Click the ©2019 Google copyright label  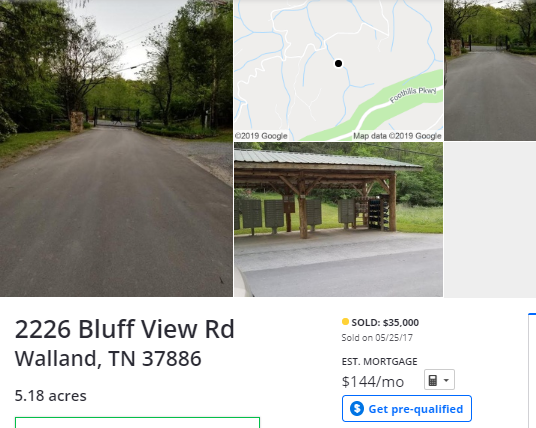click(261, 136)
